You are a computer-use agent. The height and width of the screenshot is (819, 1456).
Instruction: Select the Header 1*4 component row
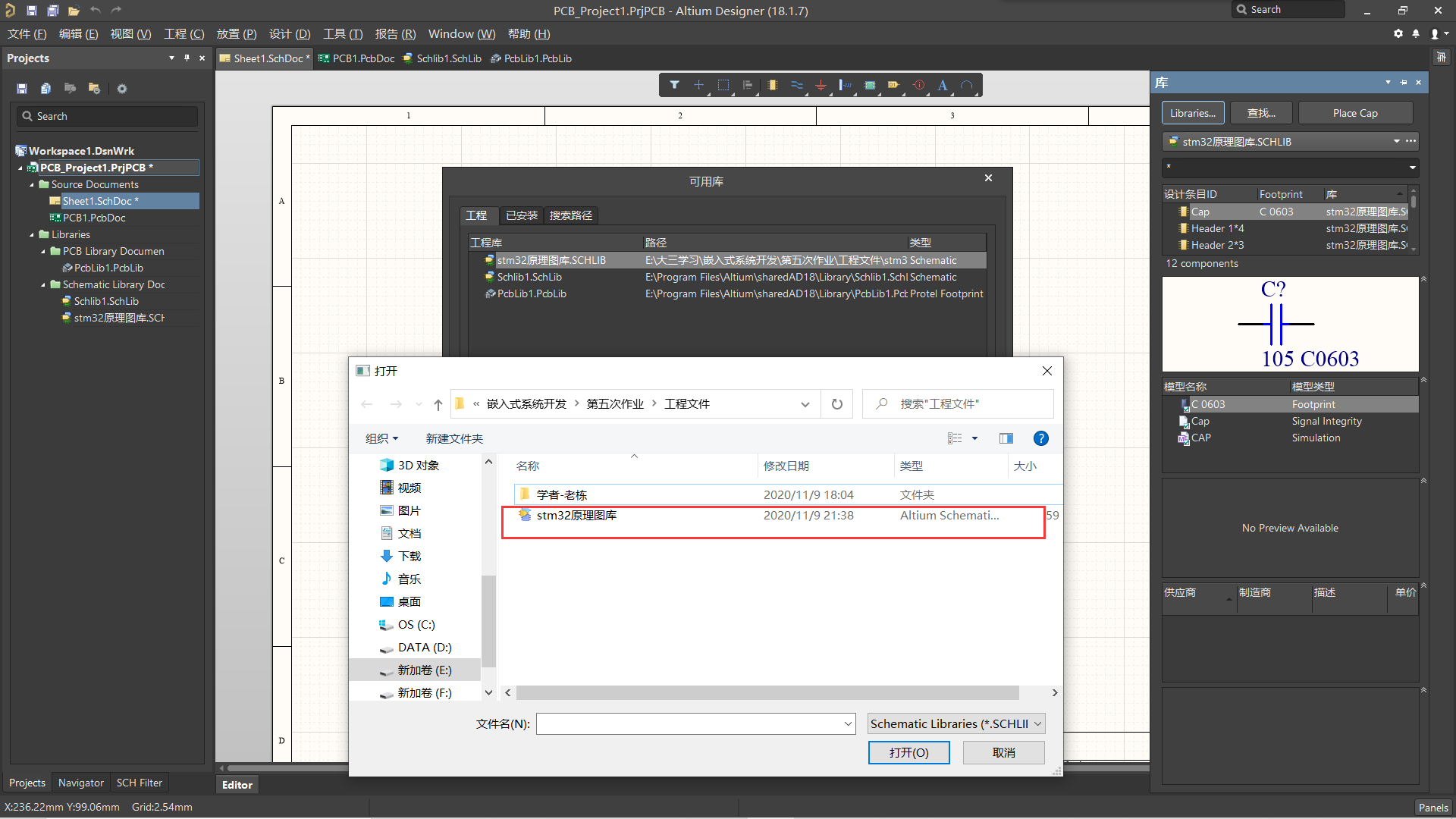pos(1286,228)
